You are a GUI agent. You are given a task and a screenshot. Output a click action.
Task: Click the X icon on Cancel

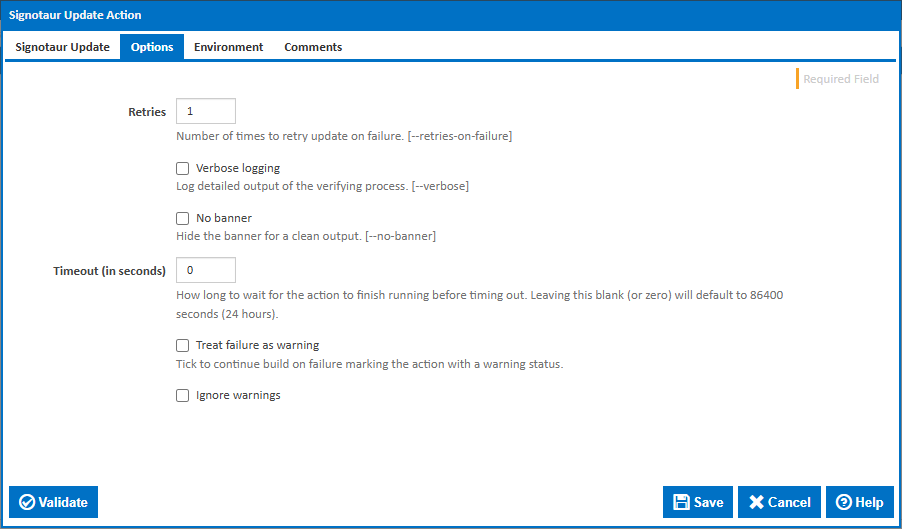coord(757,502)
